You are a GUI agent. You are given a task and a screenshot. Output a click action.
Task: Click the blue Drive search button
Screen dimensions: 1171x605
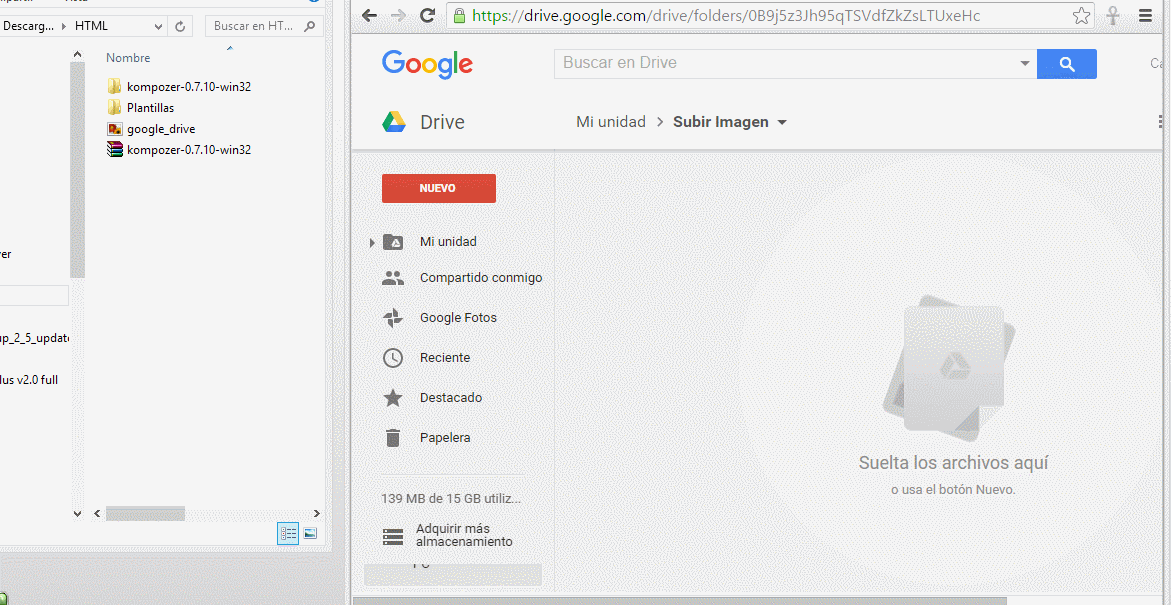(1066, 64)
